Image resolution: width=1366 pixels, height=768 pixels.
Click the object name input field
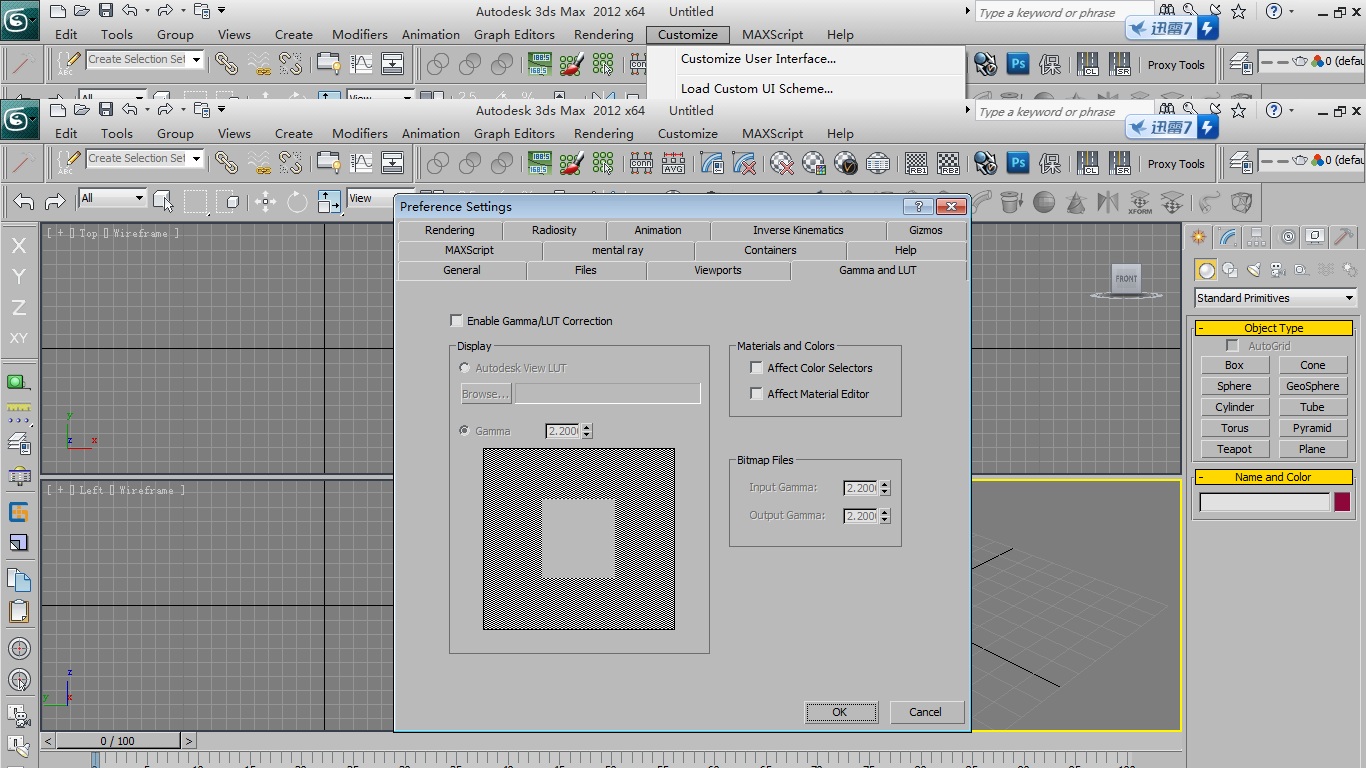[x=1265, y=502]
